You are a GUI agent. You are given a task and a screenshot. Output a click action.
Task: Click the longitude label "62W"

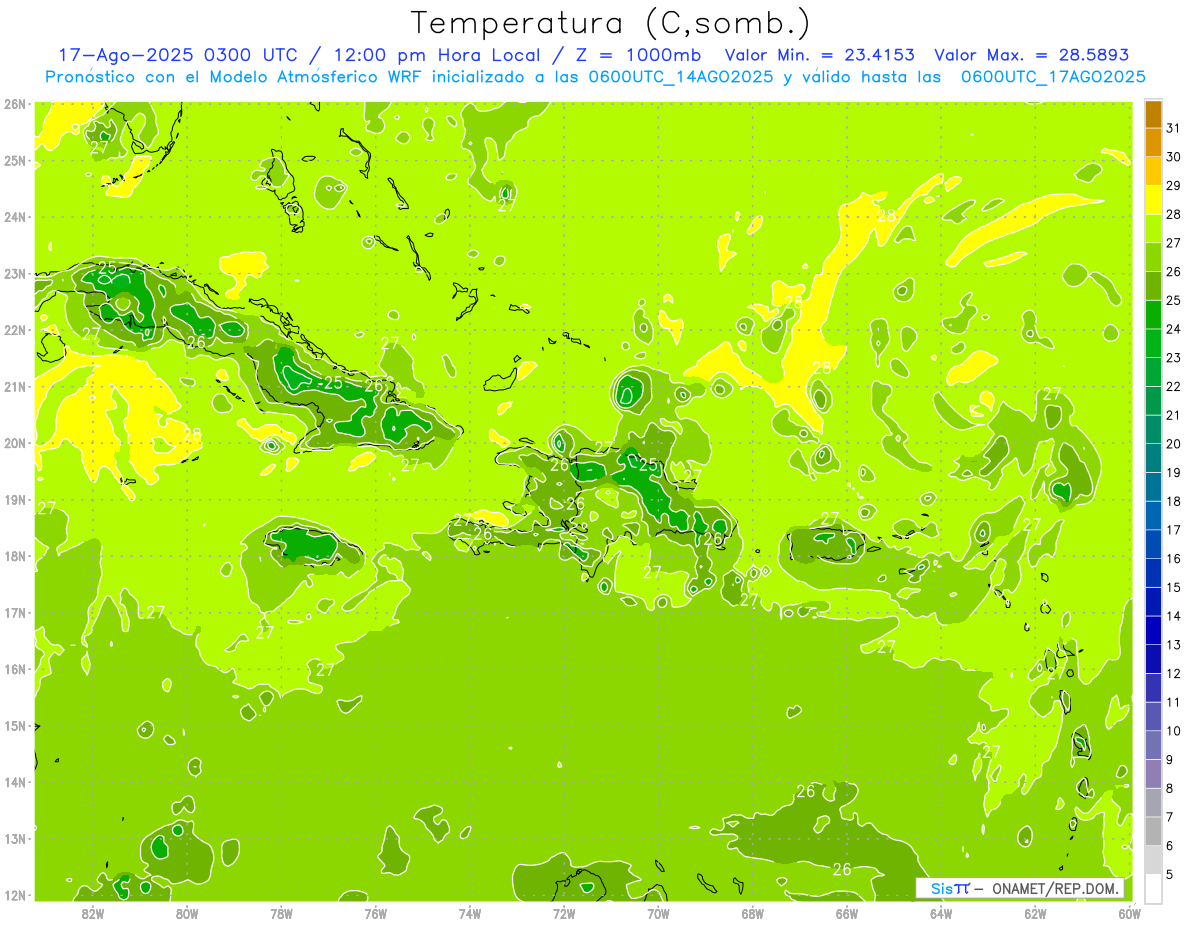(1035, 914)
